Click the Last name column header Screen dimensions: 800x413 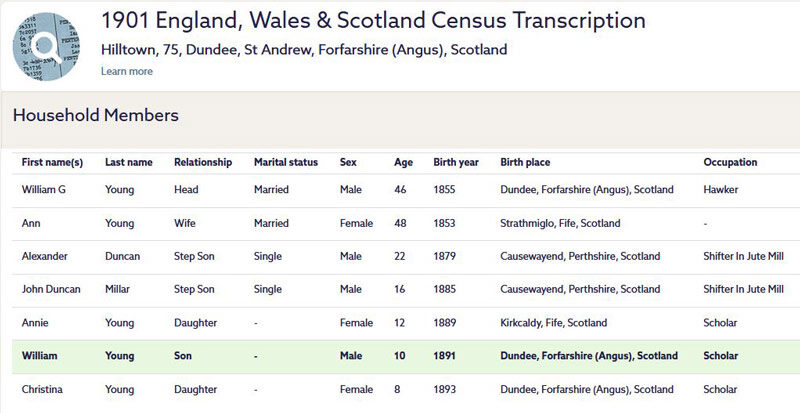point(129,162)
